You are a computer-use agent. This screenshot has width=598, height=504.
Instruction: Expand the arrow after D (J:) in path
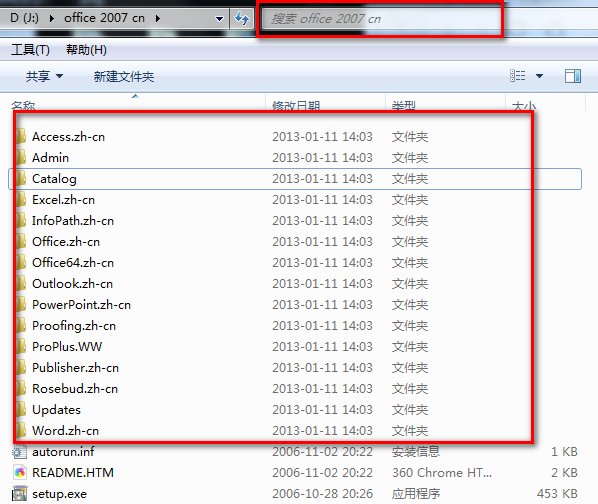(x=51, y=18)
